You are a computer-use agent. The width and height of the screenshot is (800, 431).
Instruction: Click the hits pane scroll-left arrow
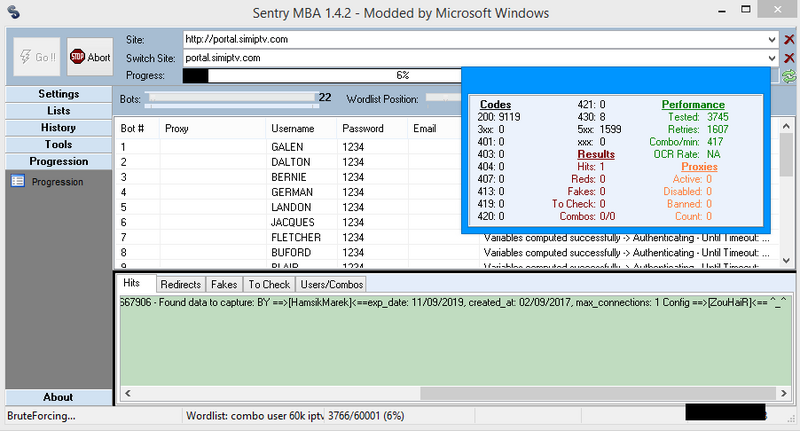pyautogui.click(x=128, y=393)
